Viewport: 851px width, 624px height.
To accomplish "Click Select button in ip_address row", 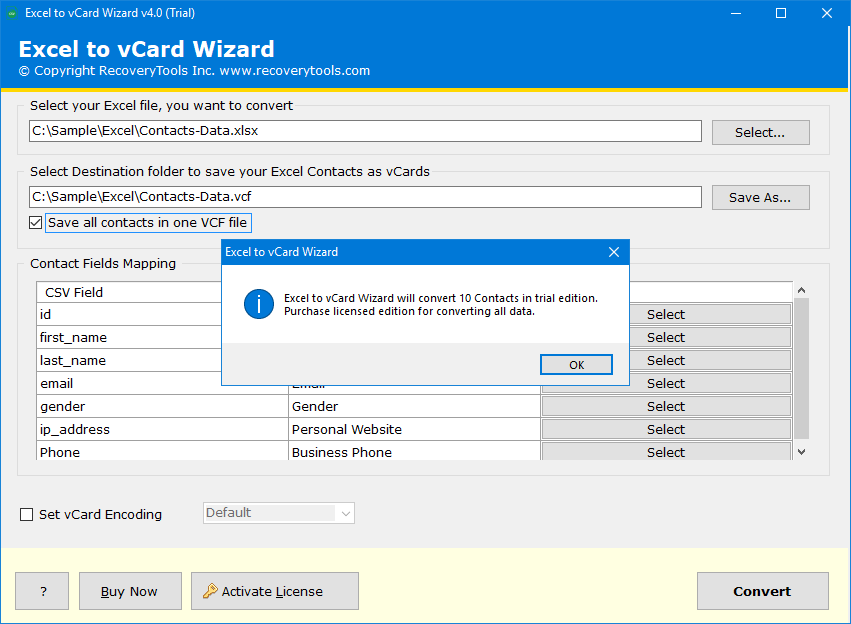I will pos(666,429).
